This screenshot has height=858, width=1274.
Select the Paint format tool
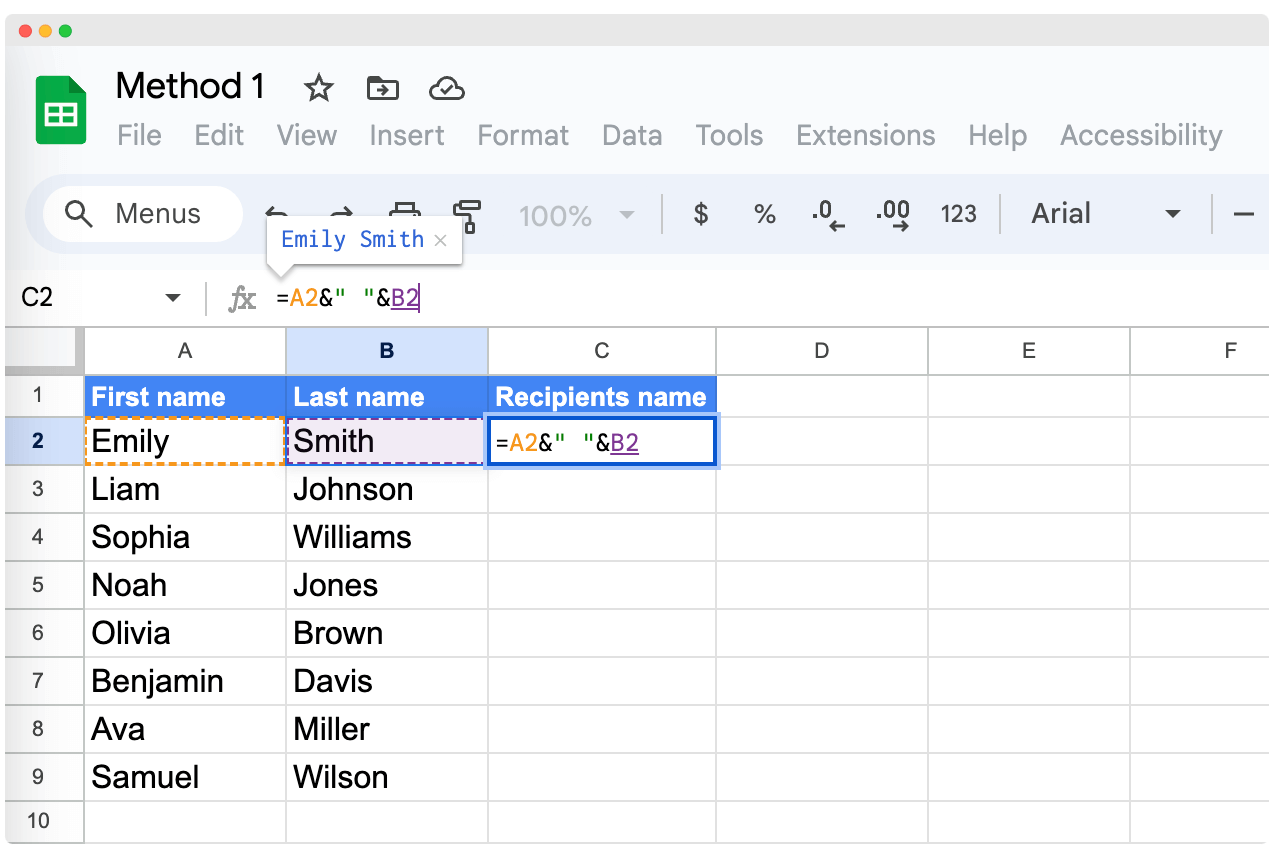467,213
